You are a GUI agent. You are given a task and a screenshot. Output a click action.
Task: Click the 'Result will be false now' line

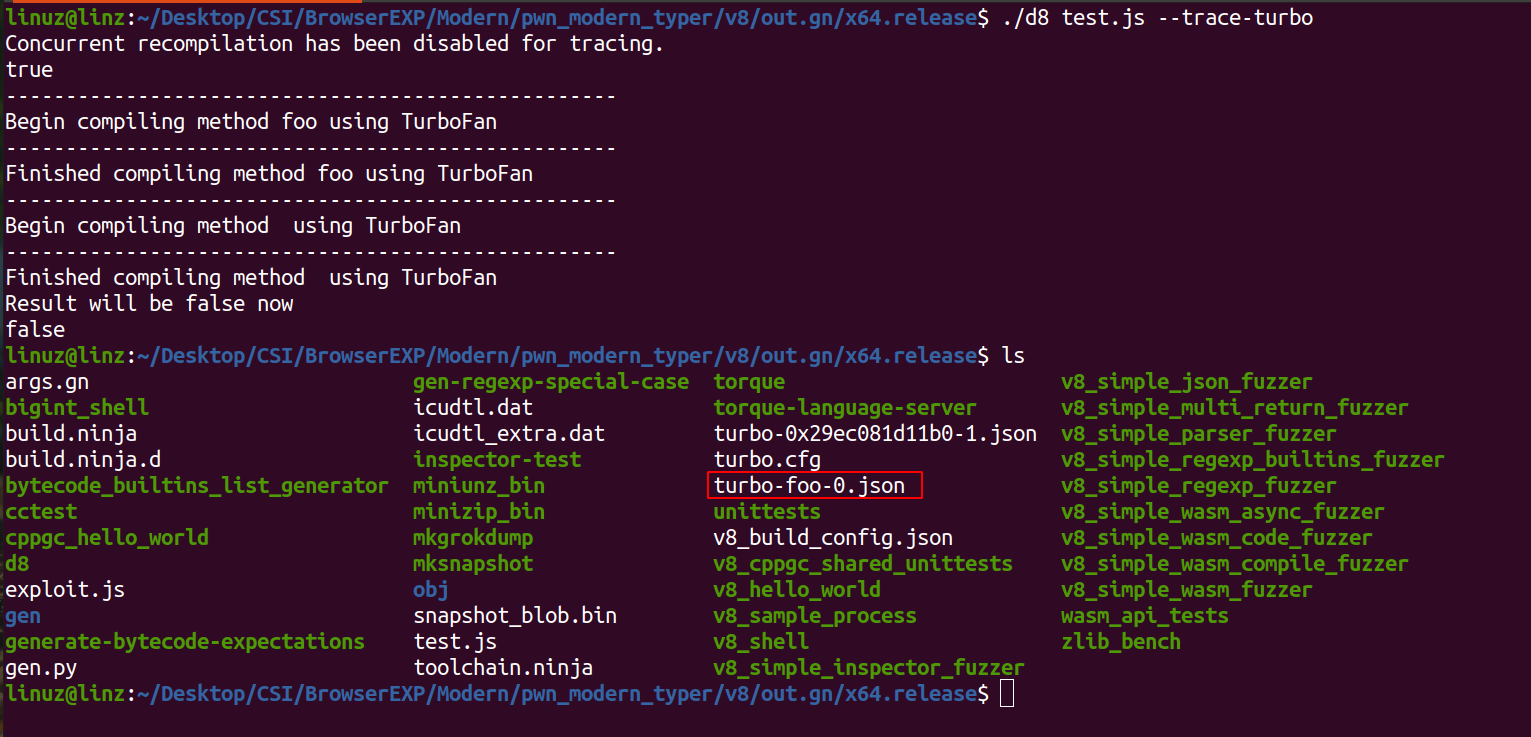point(149,304)
